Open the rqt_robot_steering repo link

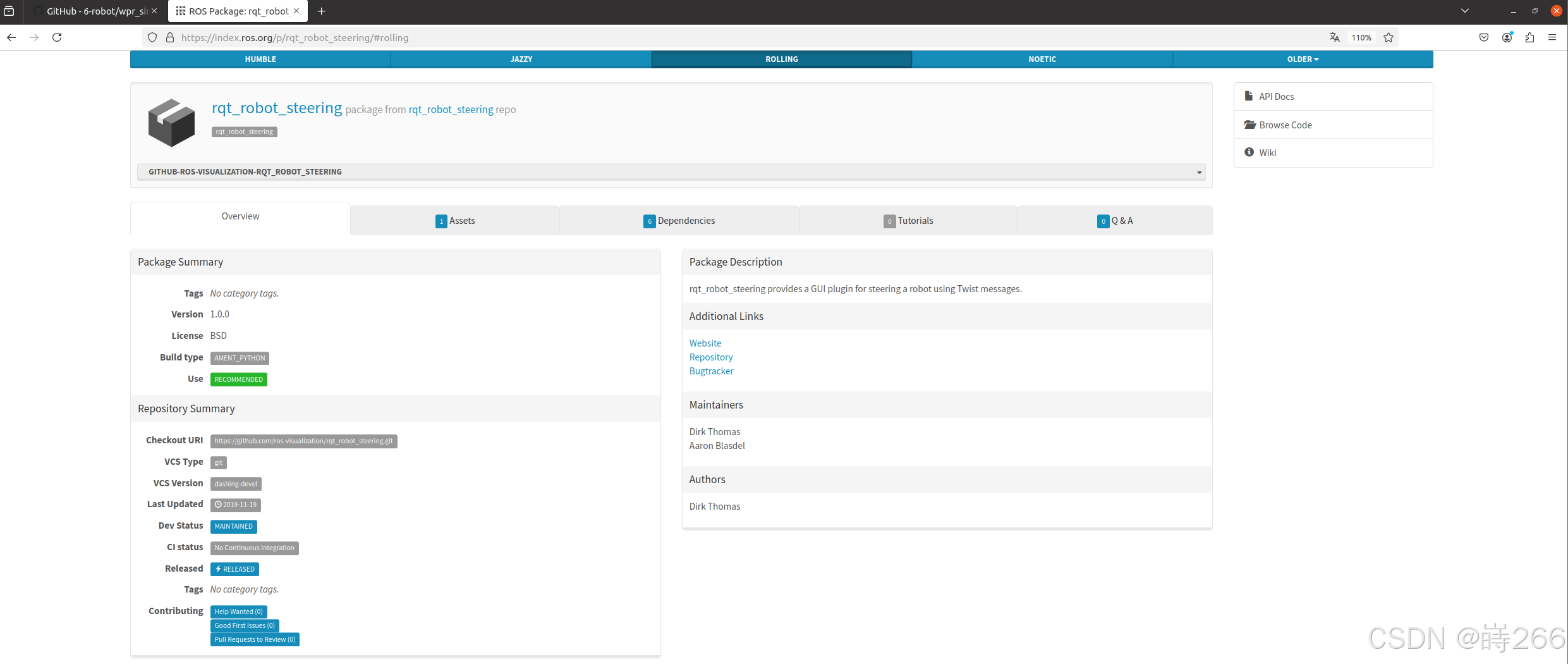click(451, 109)
